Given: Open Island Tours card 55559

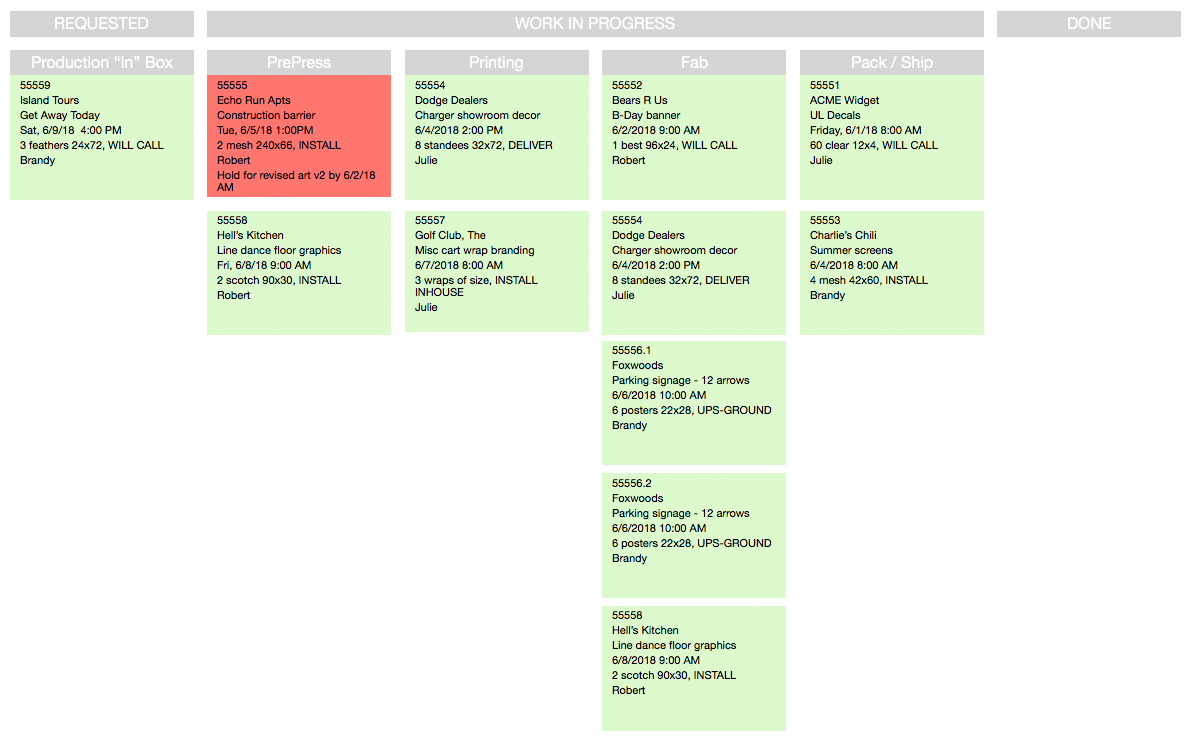Looking at the screenshot, I should 101,137.
